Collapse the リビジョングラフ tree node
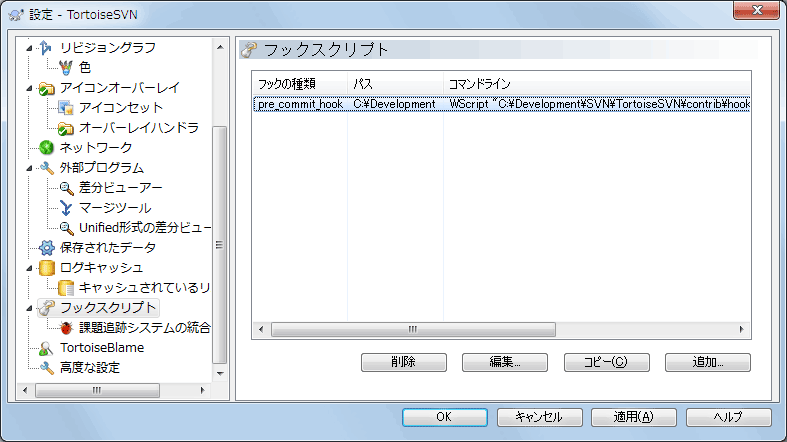 click(x=29, y=48)
